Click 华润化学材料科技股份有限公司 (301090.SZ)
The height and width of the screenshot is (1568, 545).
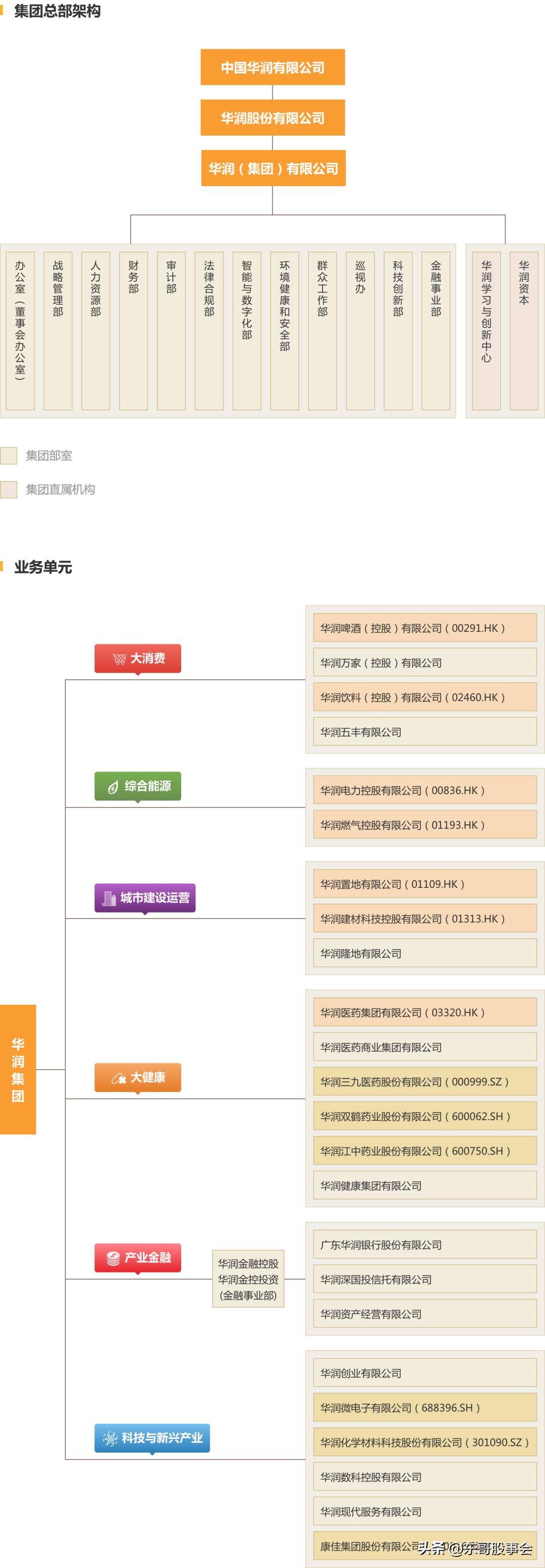click(424, 1442)
